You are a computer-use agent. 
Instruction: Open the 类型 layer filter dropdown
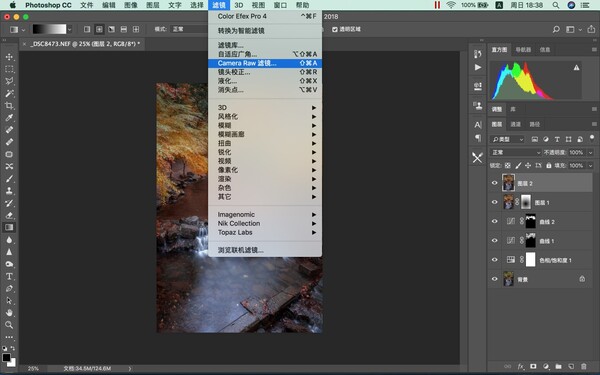pyautogui.click(x=507, y=139)
